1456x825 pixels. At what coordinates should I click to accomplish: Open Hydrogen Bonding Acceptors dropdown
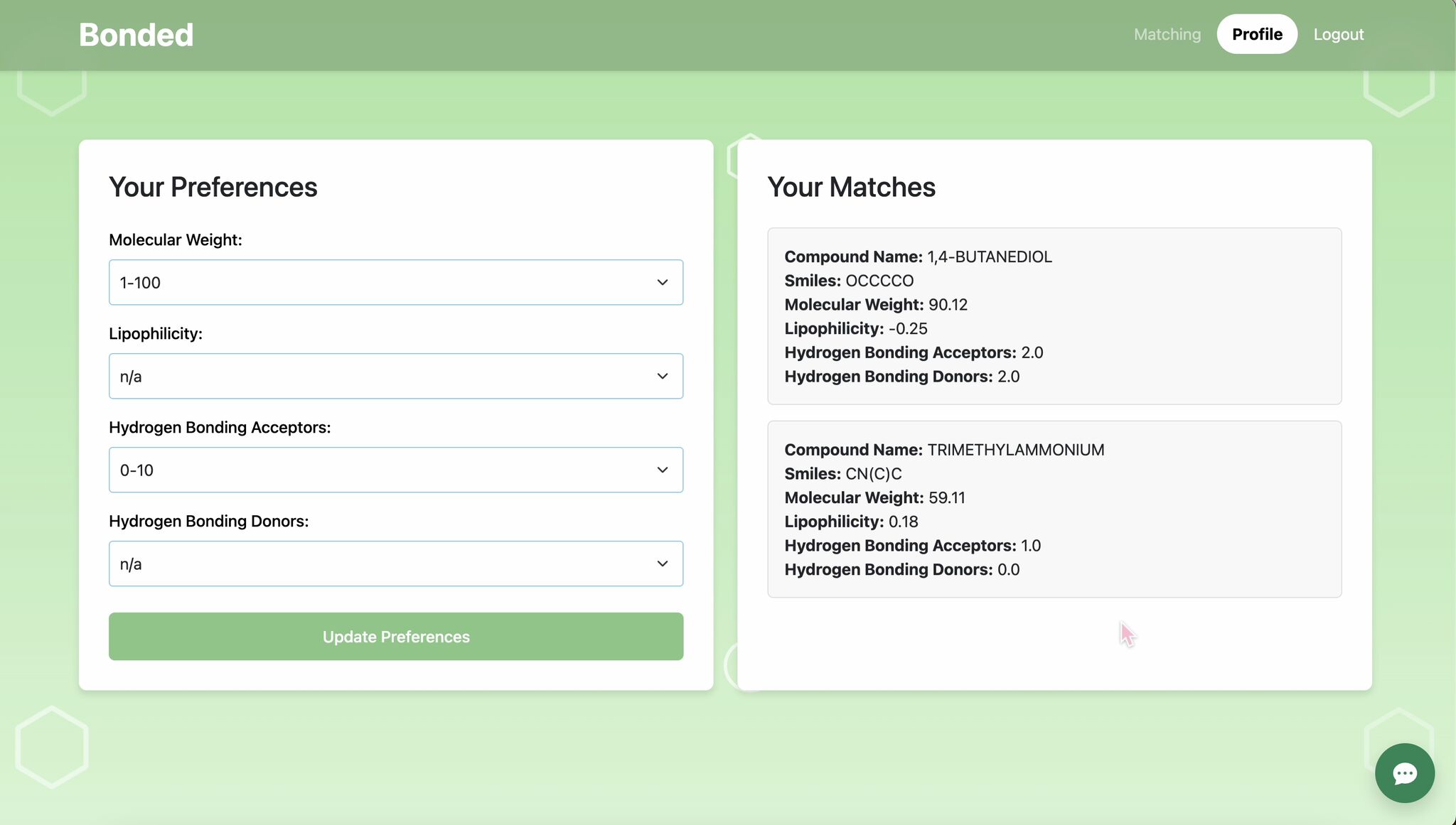pos(396,470)
